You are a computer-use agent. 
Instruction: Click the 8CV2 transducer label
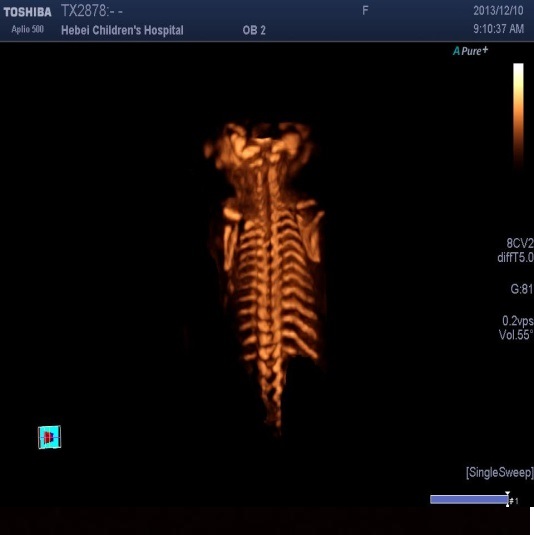click(520, 243)
